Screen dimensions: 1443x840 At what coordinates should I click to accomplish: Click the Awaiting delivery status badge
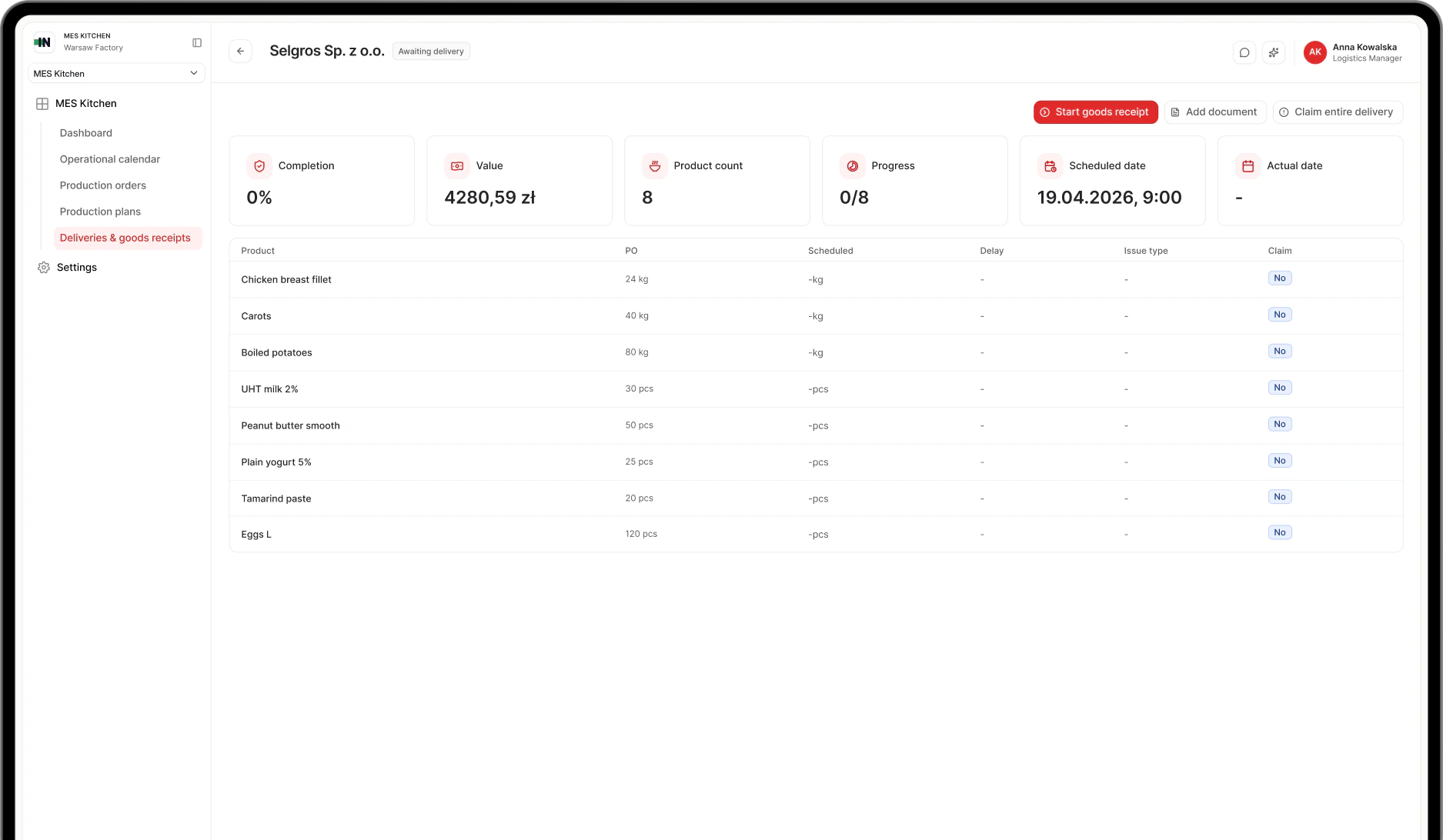[431, 52]
